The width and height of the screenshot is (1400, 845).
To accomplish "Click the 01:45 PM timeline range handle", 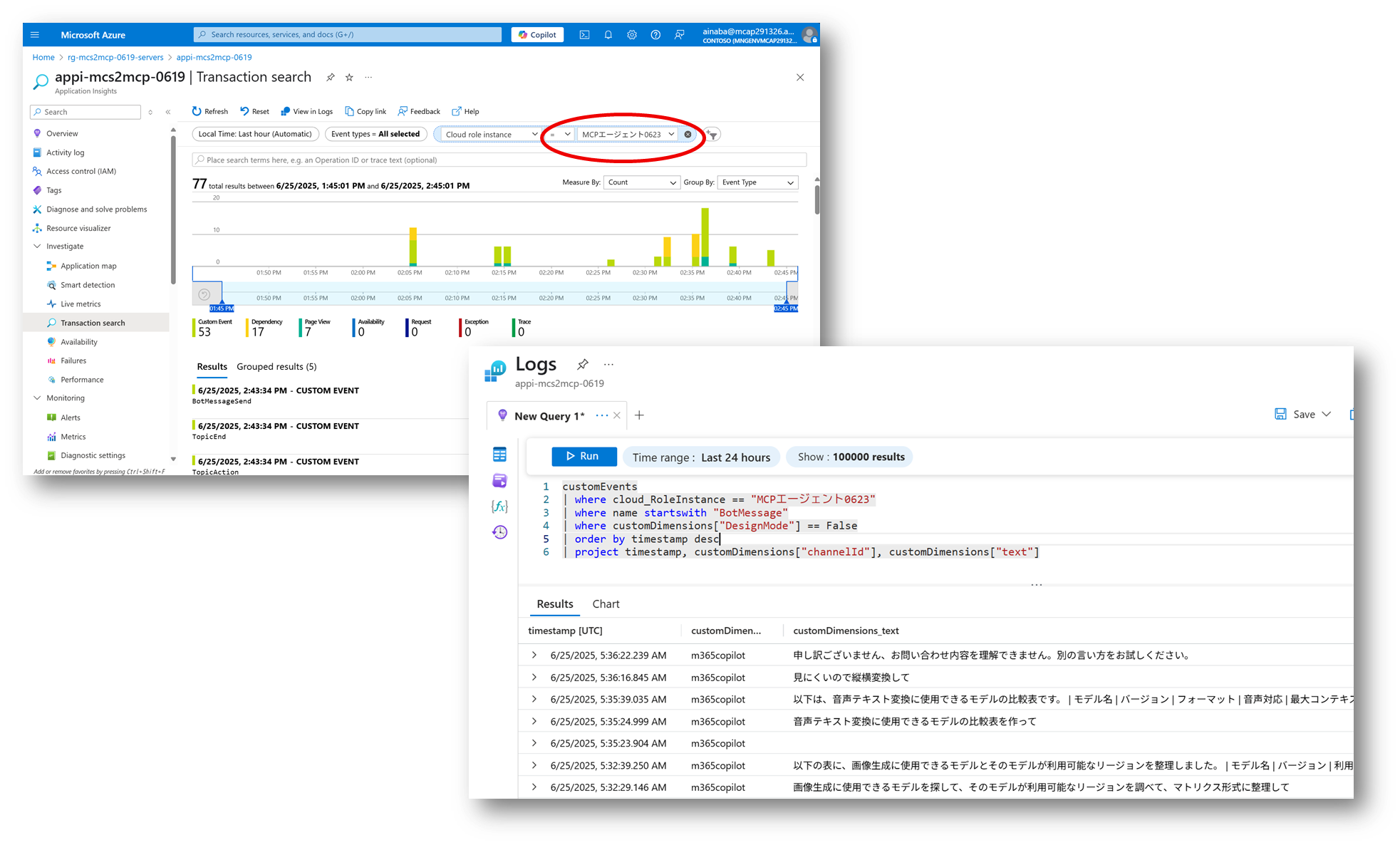I will coord(222,309).
